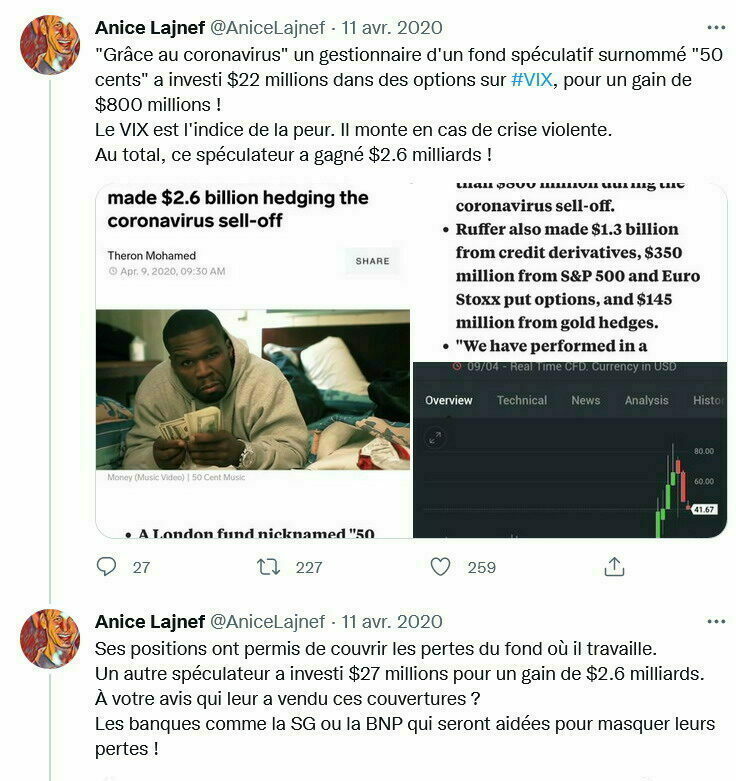
Task: Retweet the first tweet about VIX options
Action: (268, 567)
